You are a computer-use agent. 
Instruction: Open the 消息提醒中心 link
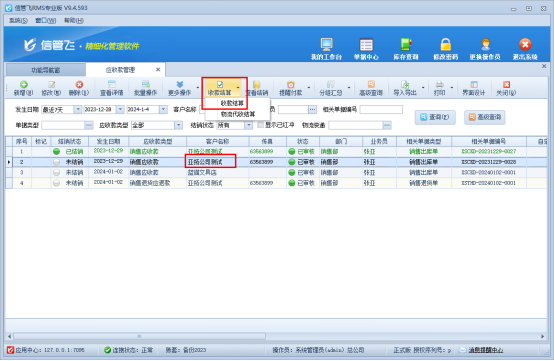point(485,350)
